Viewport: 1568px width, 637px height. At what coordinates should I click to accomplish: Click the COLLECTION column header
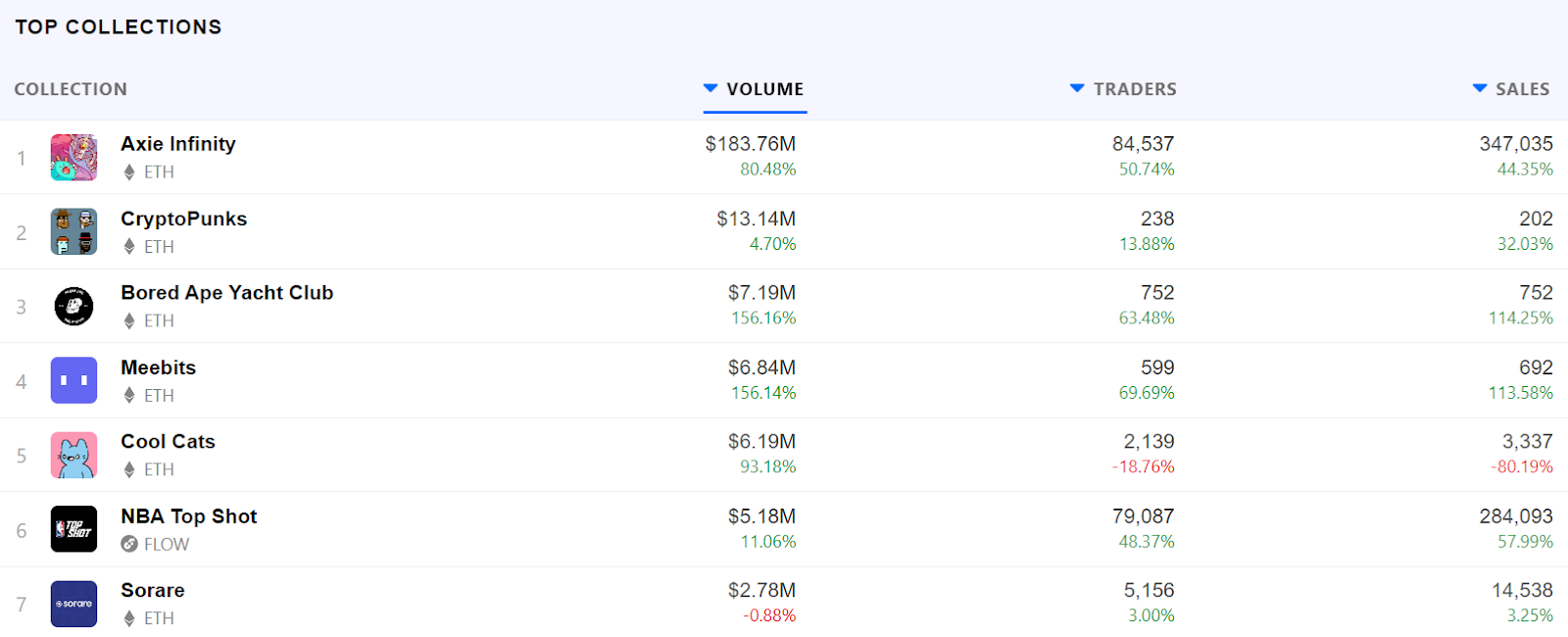pyautogui.click(x=71, y=89)
